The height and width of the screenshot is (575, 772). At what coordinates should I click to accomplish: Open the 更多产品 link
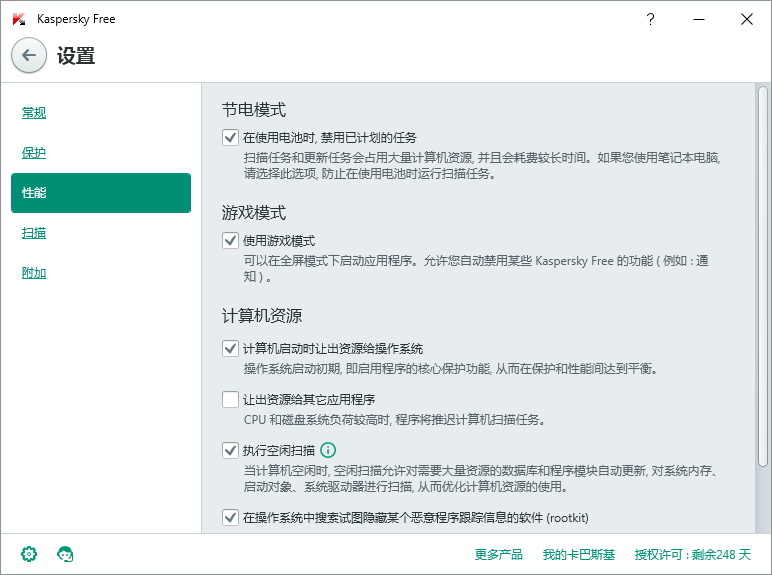tap(498, 555)
